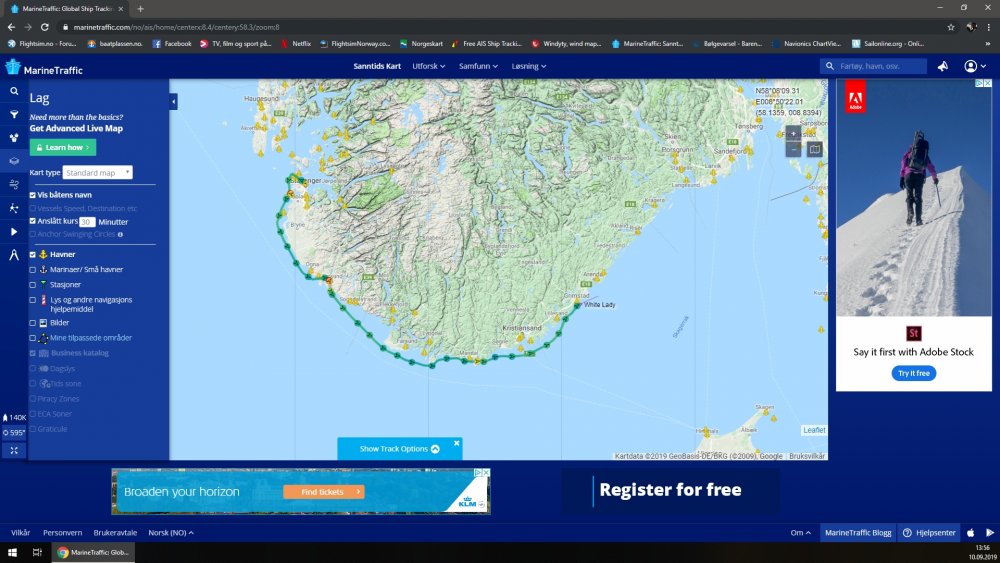Open the Layers icon in sidebar
Image resolution: width=1000 pixels, height=563 pixels.
(13, 161)
